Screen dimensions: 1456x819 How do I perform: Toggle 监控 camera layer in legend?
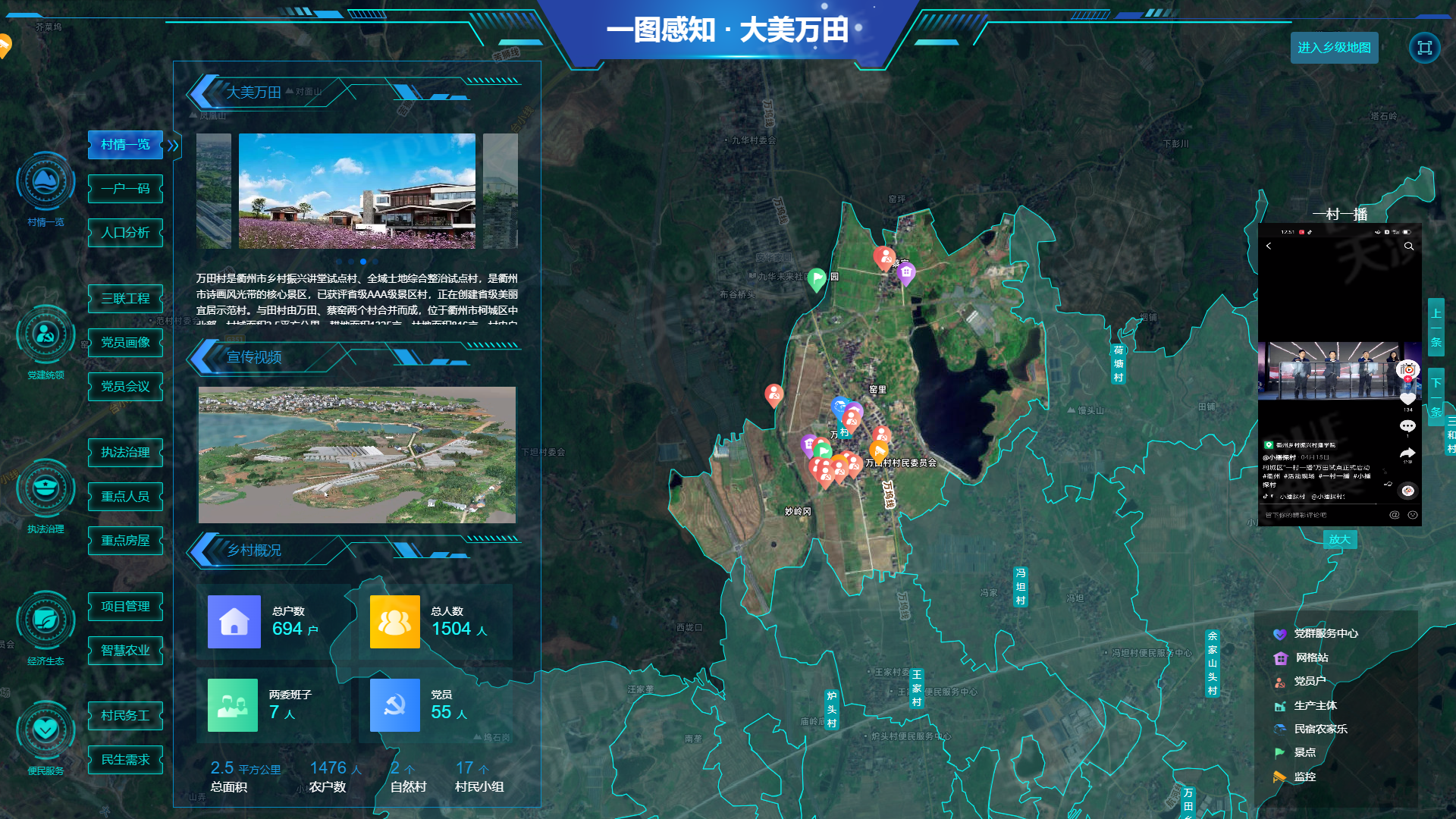pyautogui.click(x=1304, y=777)
